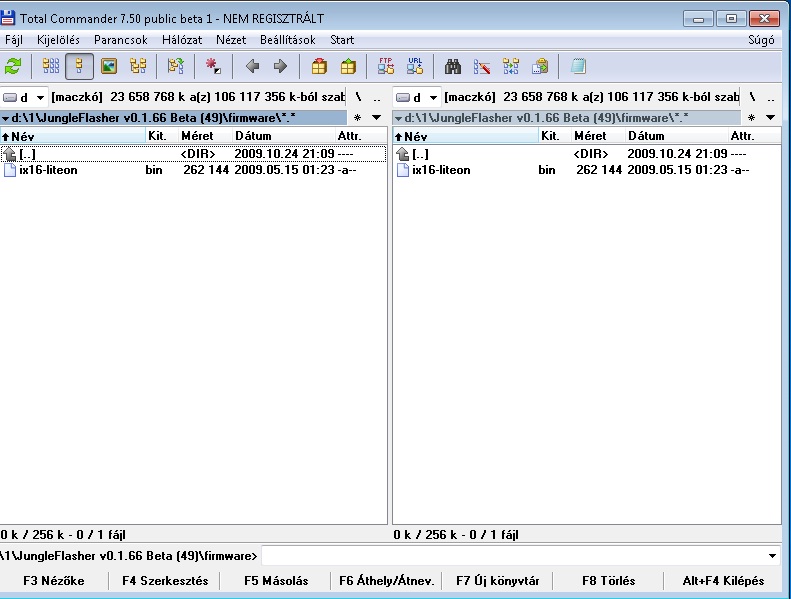Click the Pack files gift box icon
Screen dimensions: 791x599
319,67
